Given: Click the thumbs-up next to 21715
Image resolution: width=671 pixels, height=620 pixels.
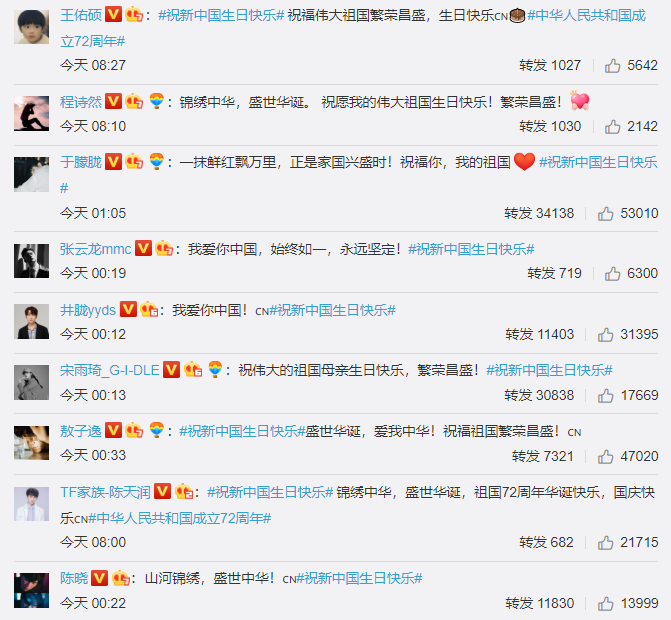Looking at the screenshot, I should [x=606, y=543].
